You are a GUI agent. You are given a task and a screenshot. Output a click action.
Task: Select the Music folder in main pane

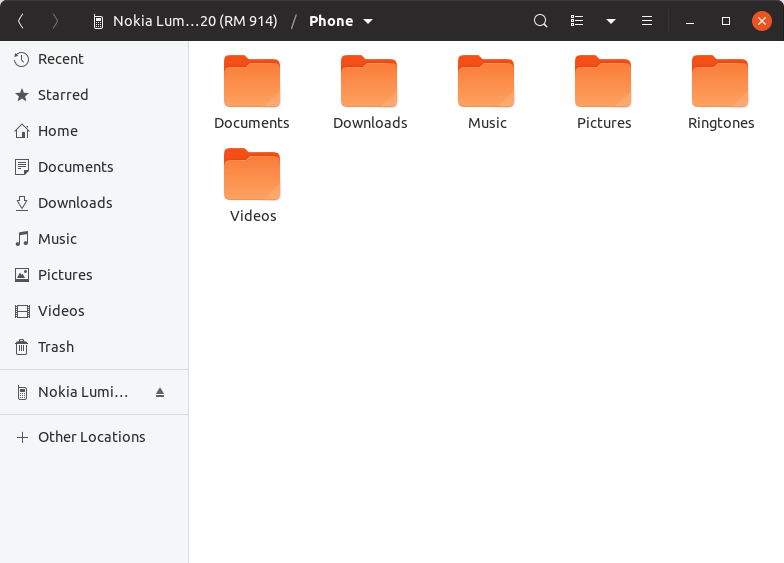pos(486,82)
